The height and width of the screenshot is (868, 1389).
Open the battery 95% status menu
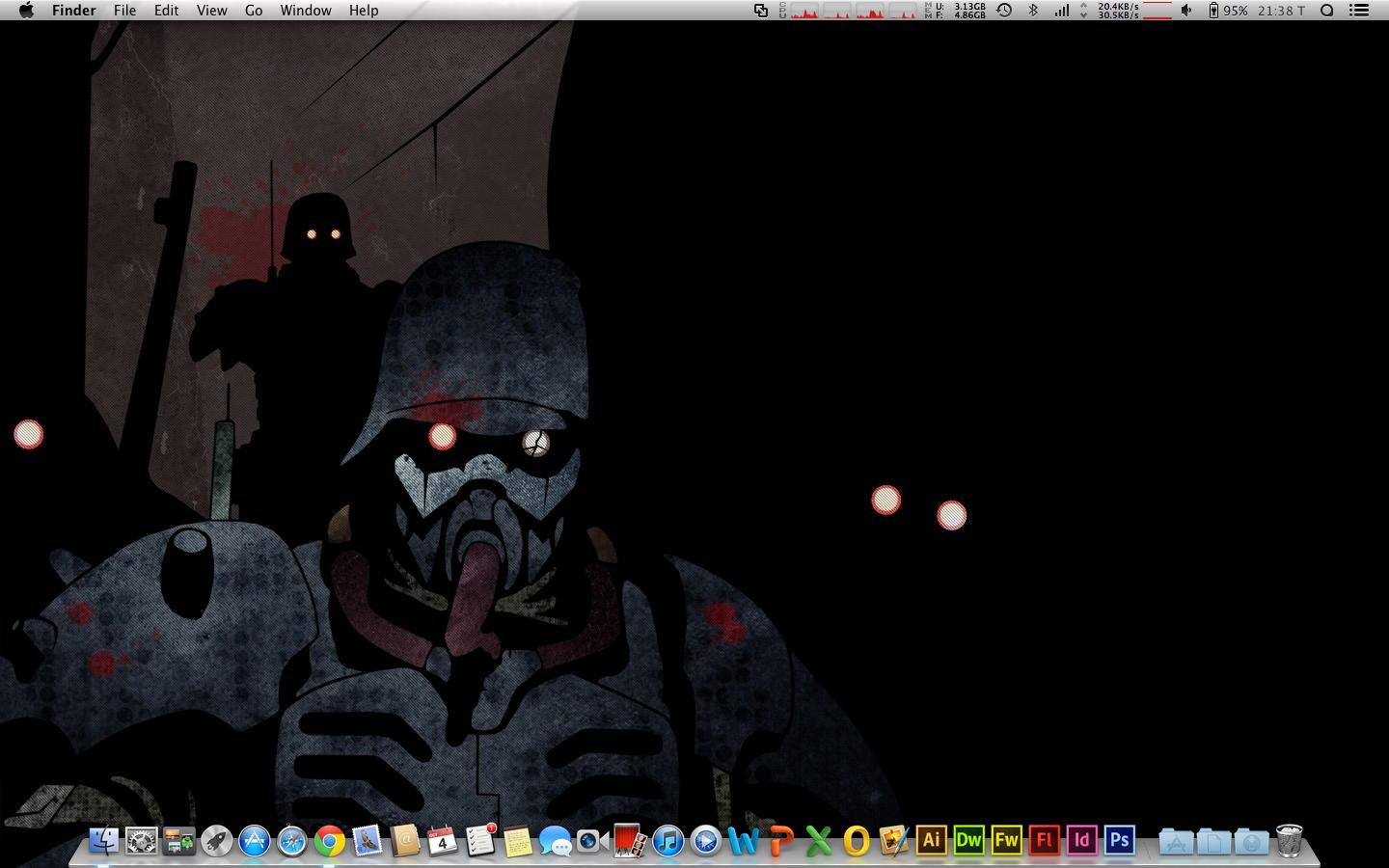pos(1229,11)
